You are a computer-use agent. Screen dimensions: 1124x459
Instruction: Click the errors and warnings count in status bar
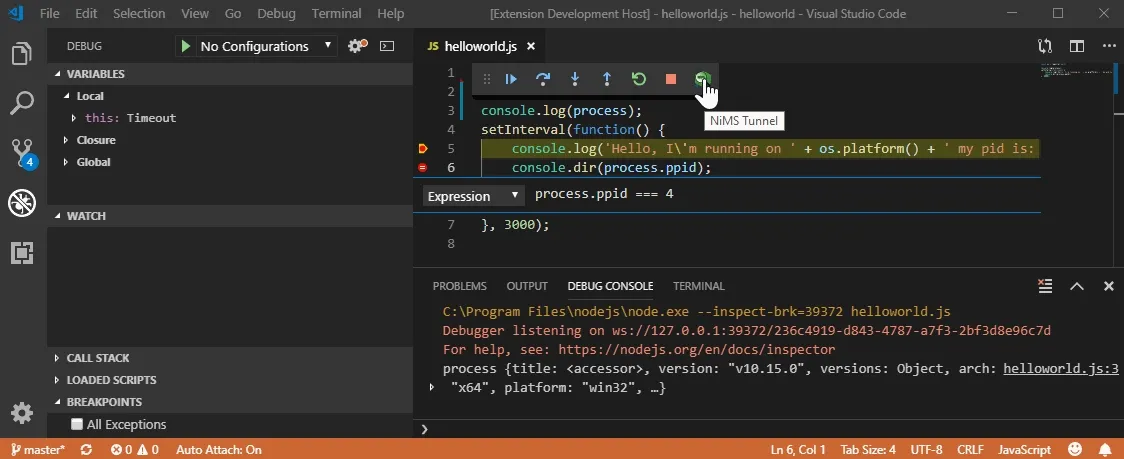[135, 450]
